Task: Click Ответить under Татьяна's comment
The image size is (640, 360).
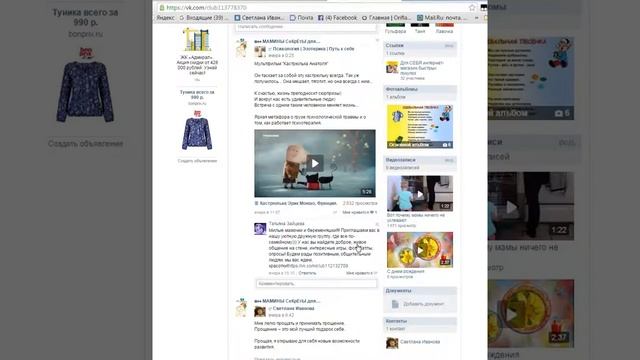Action: click(307, 273)
